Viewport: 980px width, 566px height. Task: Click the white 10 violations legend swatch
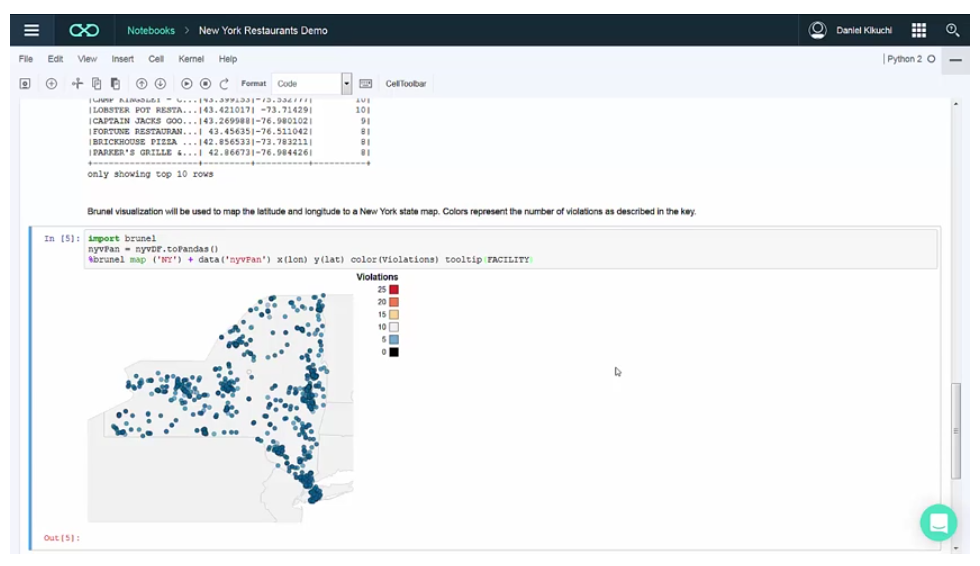pos(394,327)
